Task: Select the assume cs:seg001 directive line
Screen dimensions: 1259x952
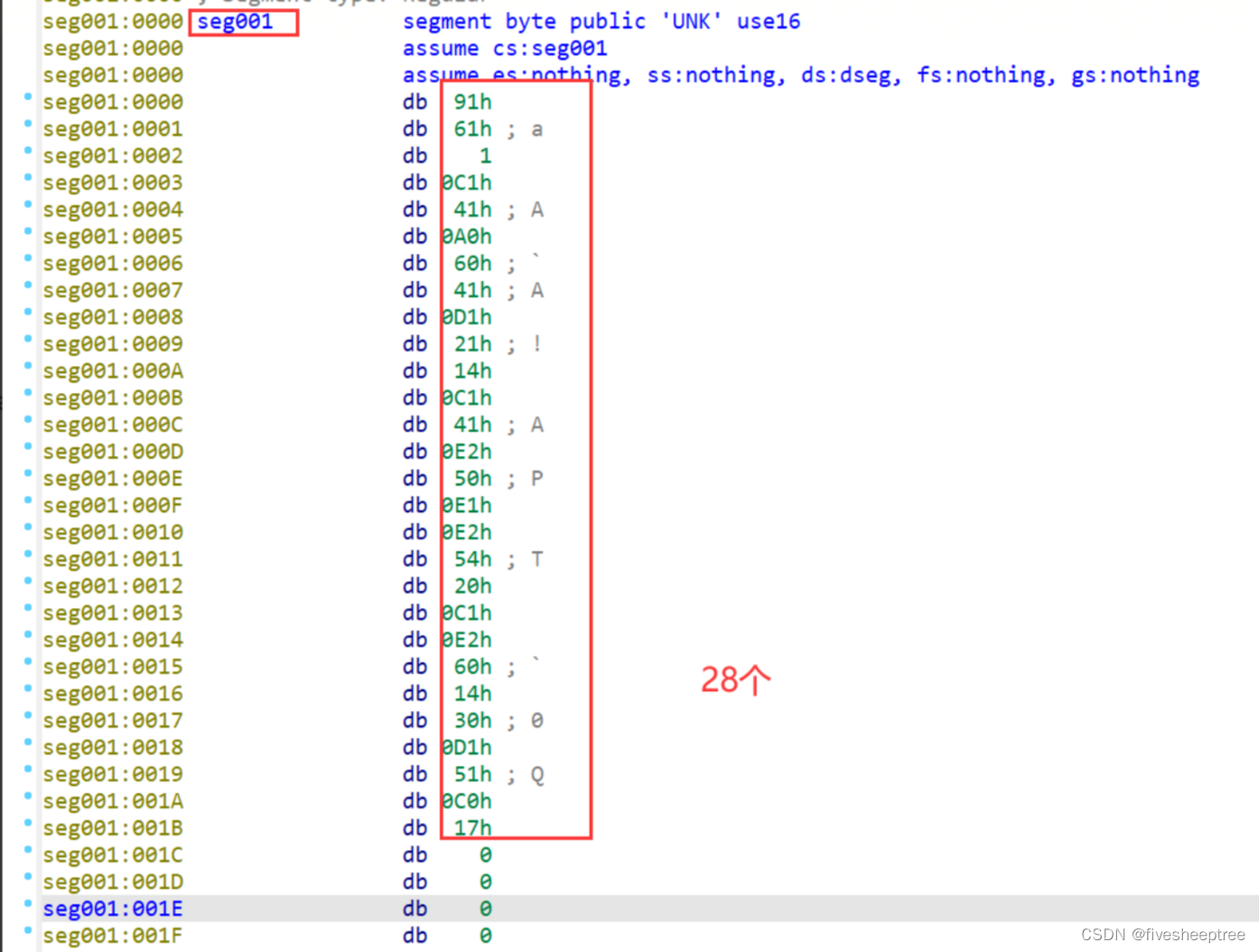Action: pyautogui.click(x=504, y=48)
